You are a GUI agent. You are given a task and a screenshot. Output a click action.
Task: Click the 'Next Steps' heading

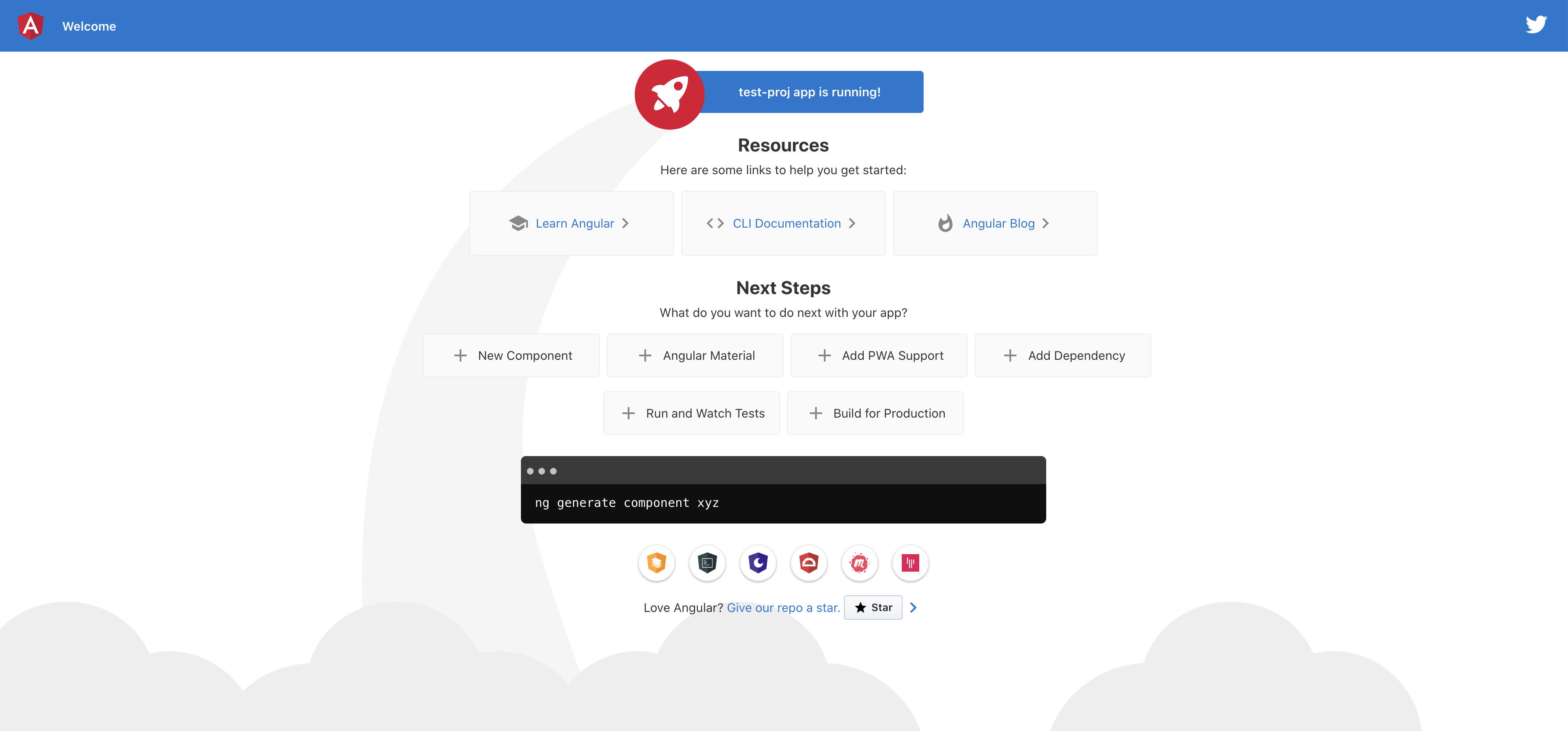pos(784,288)
